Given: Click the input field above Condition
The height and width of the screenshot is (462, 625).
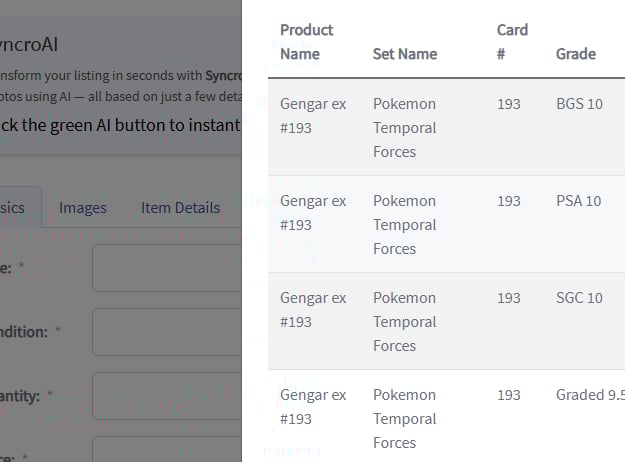Looking at the screenshot, I should coord(166,268).
